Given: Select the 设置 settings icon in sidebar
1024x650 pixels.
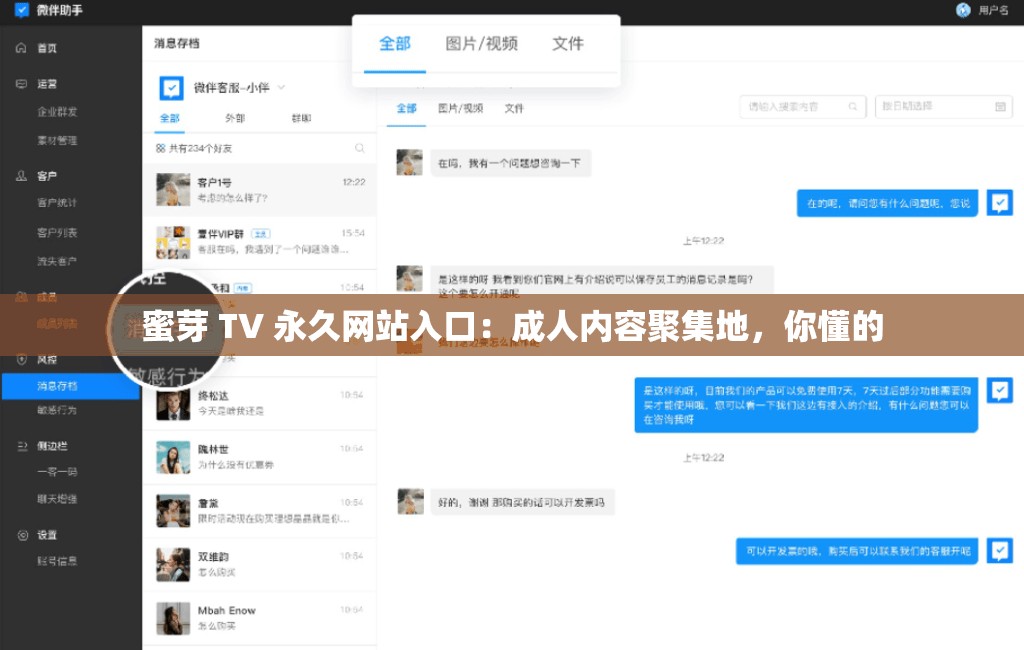Looking at the screenshot, I should [21, 535].
